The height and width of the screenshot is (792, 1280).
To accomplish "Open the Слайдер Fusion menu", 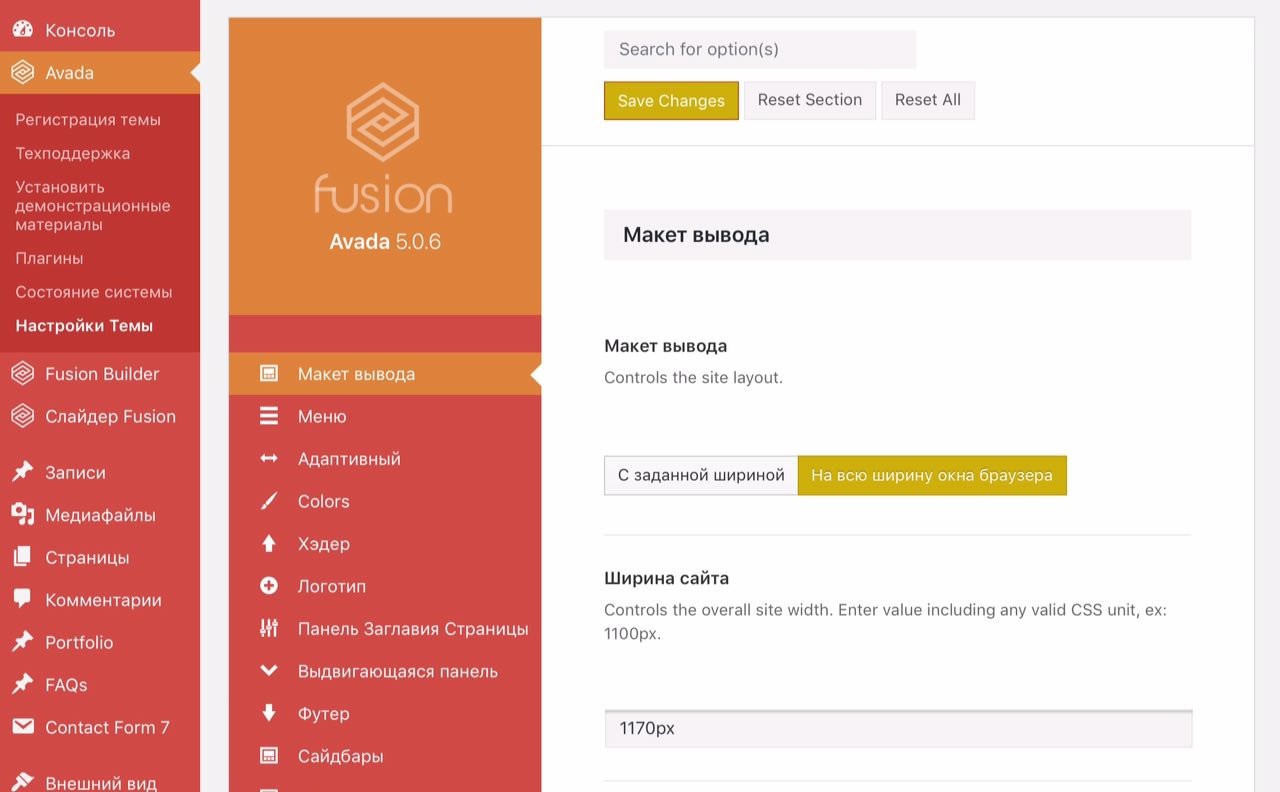I will pos(100,416).
